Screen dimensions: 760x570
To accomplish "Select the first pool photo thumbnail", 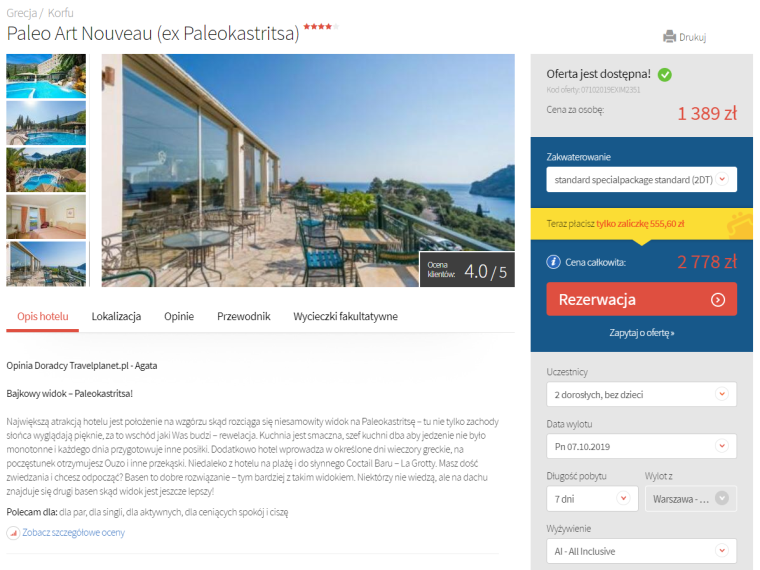I will 46,76.
